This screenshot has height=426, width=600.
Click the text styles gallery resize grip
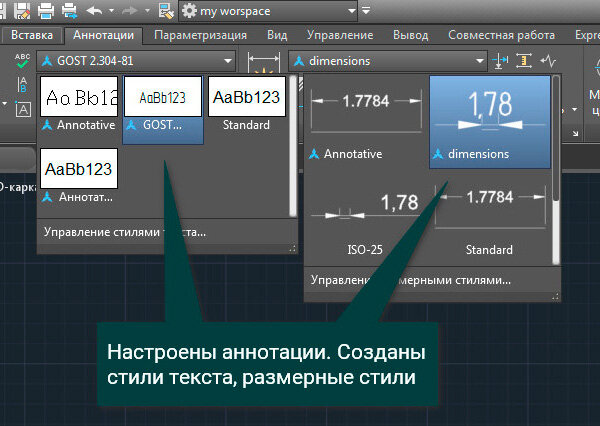click(293, 249)
